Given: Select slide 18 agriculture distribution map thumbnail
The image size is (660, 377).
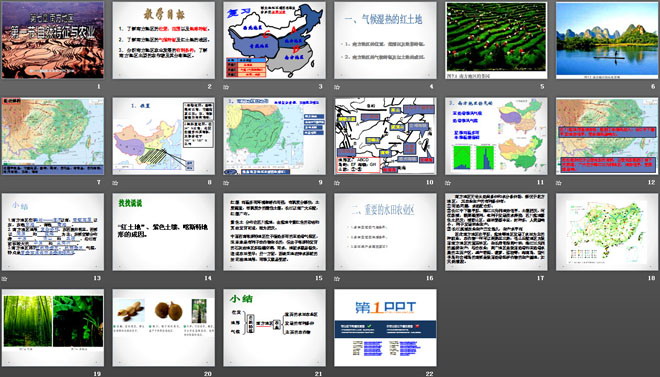Looking at the screenshot, I should point(607,232).
